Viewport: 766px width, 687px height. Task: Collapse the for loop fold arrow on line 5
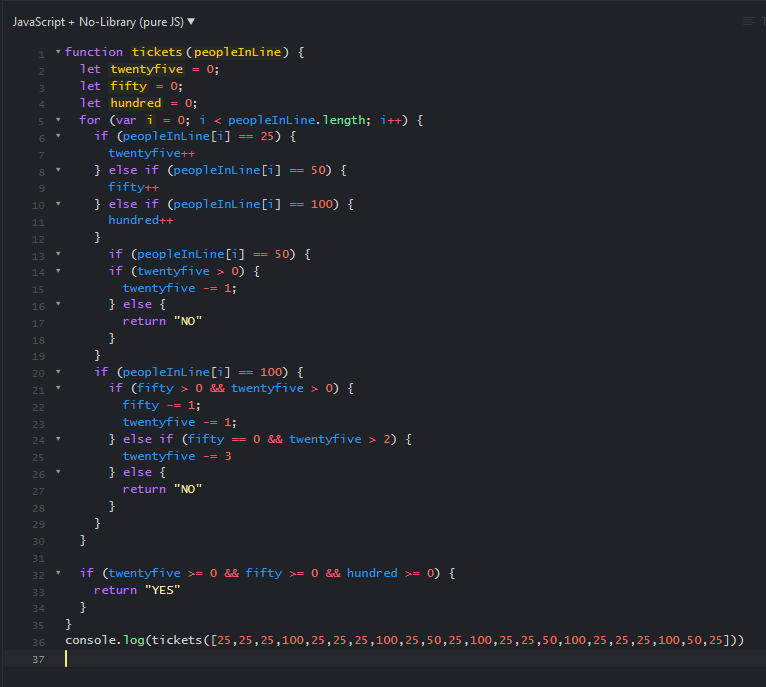58,120
